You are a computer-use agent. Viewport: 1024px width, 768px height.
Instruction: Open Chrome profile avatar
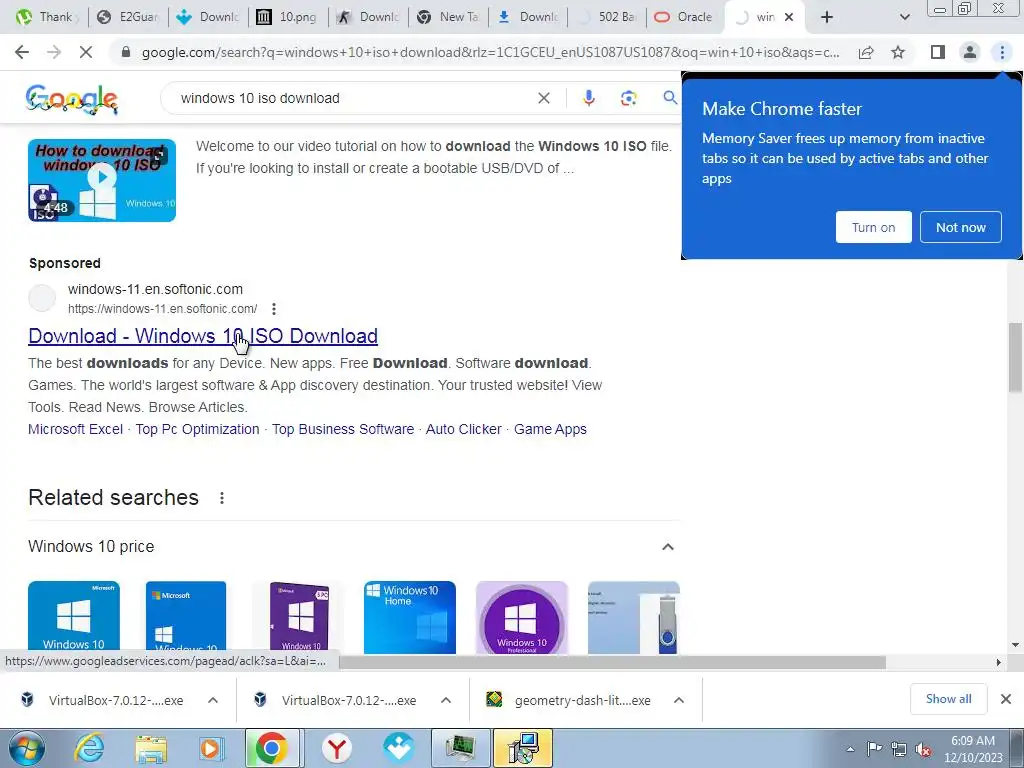(x=970, y=52)
